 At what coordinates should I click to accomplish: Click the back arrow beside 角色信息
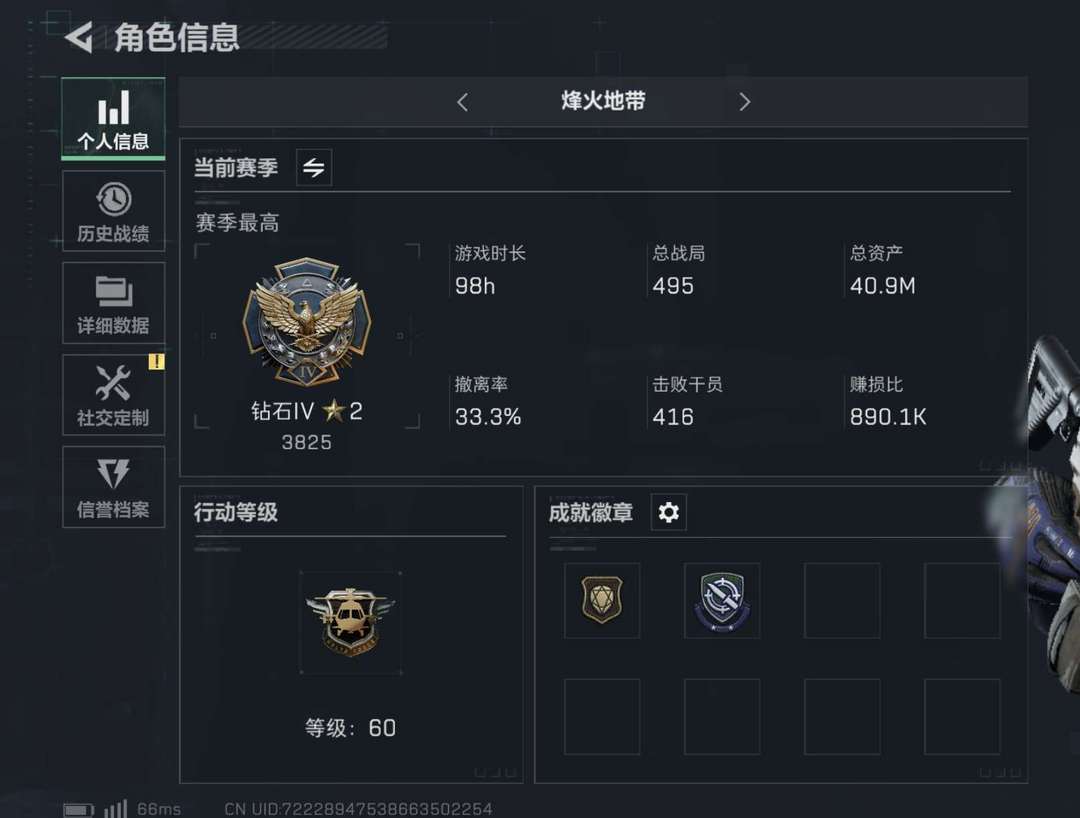click(x=79, y=37)
